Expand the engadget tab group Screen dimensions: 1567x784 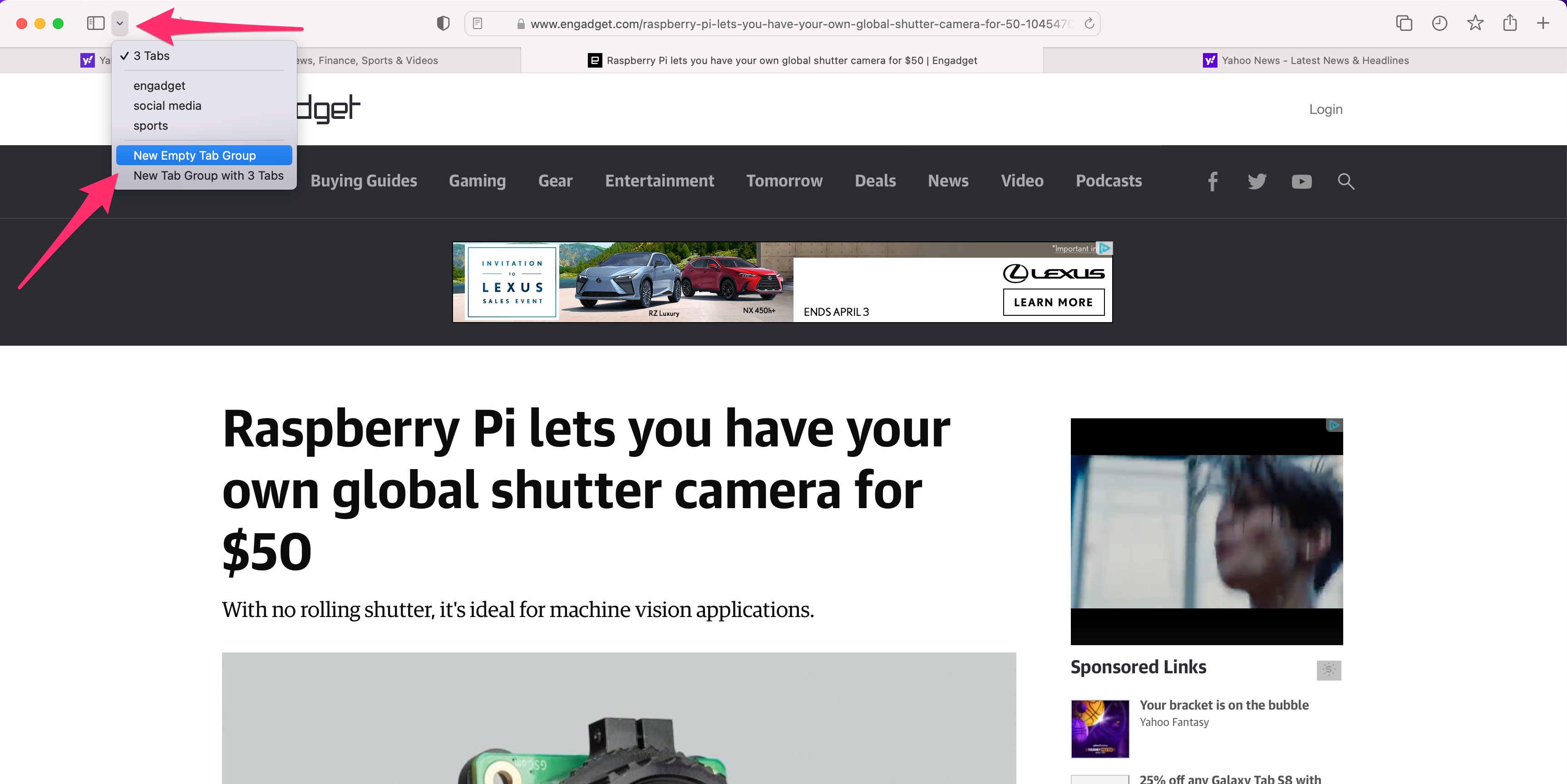[x=159, y=85]
